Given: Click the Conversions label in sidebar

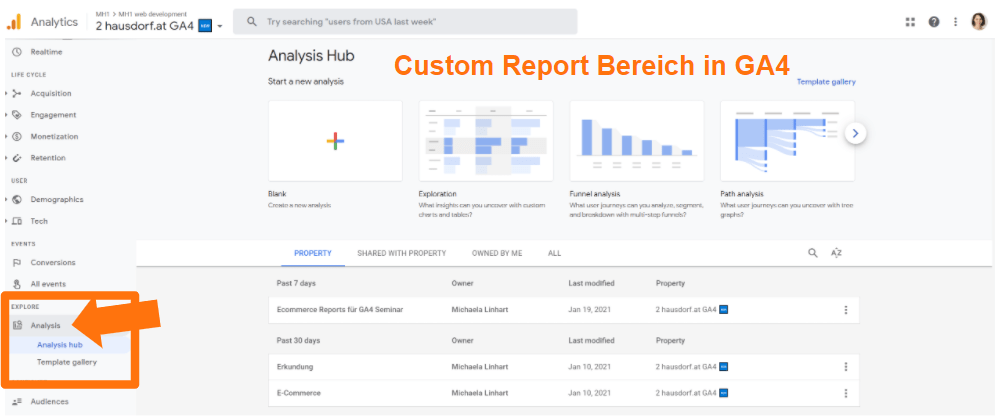Looking at the screenshot, I should coord(53,263).
